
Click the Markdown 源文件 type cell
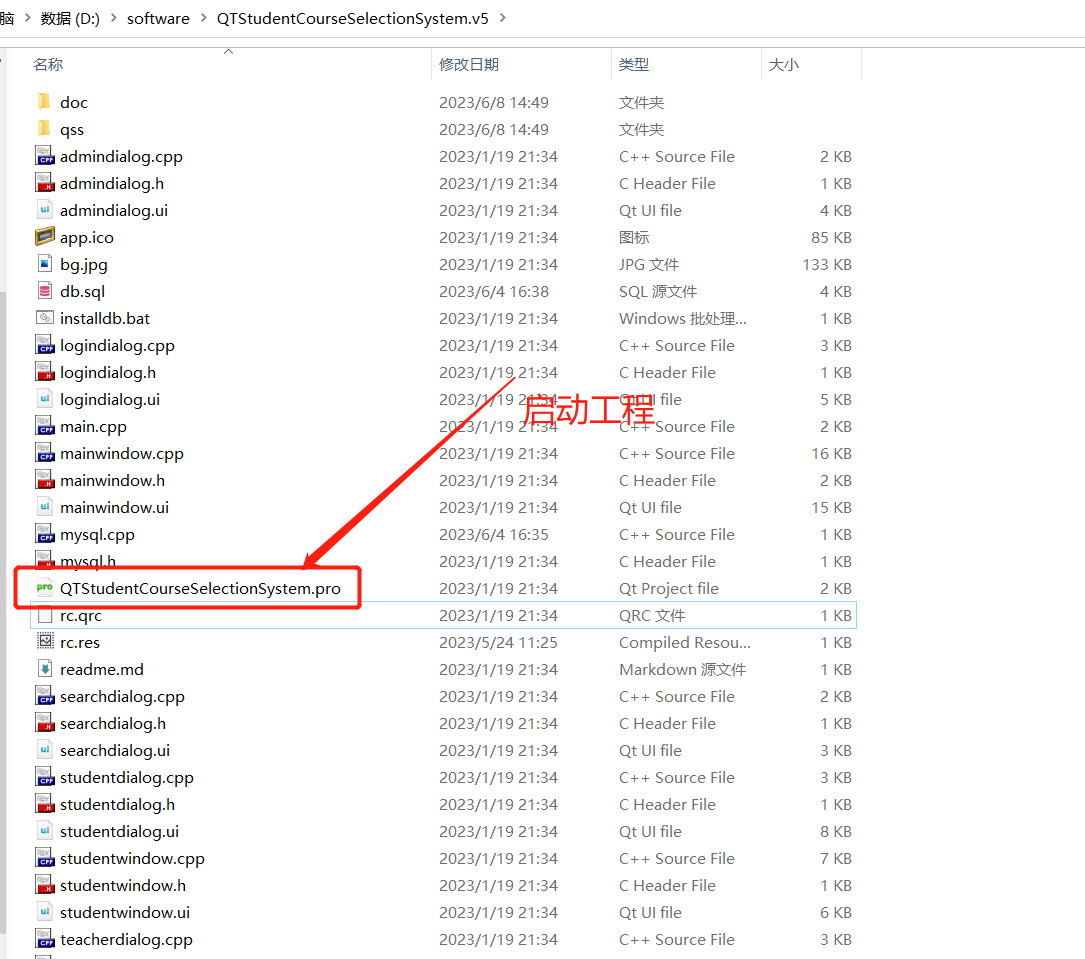coord(682,669)
